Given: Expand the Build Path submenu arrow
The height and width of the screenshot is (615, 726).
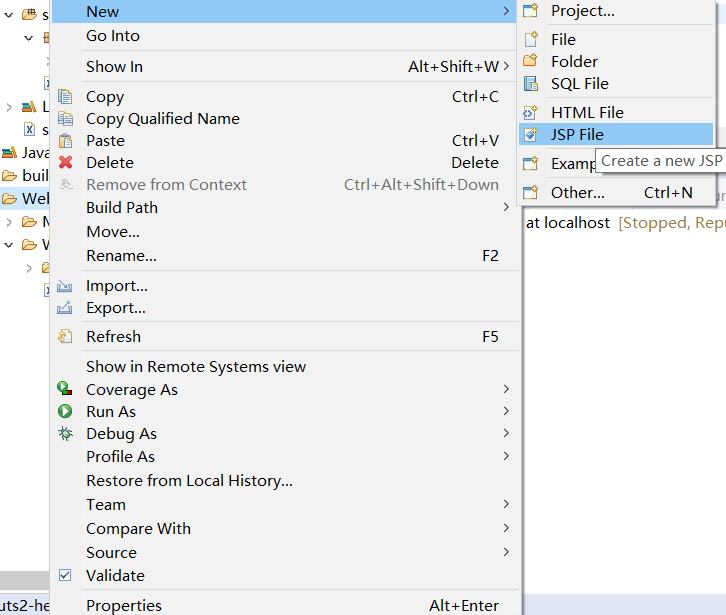Looking at the screenshot, I should pos(506,207).
